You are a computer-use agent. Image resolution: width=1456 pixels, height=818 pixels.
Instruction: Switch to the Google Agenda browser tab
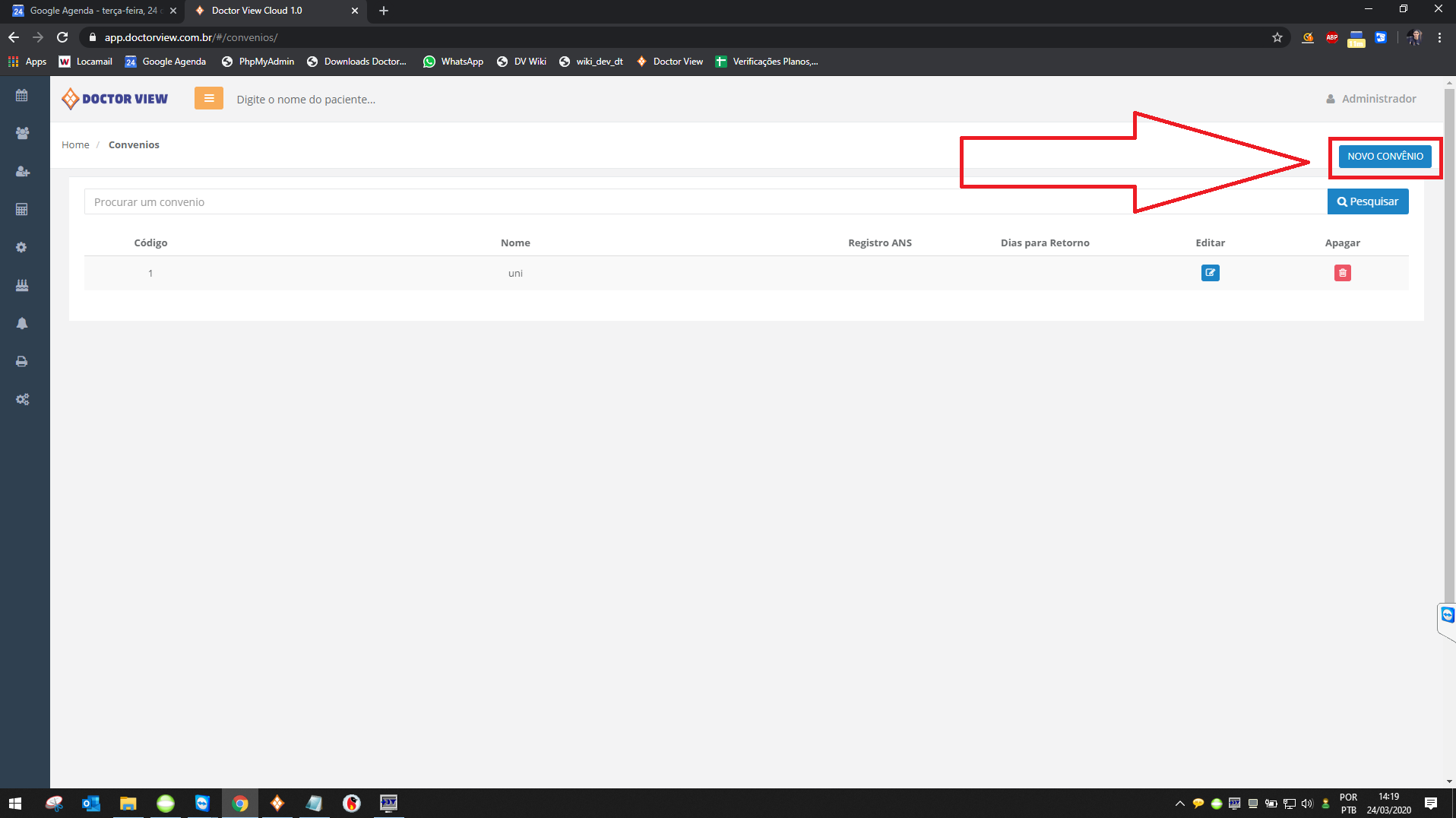(x=91, y=11)
